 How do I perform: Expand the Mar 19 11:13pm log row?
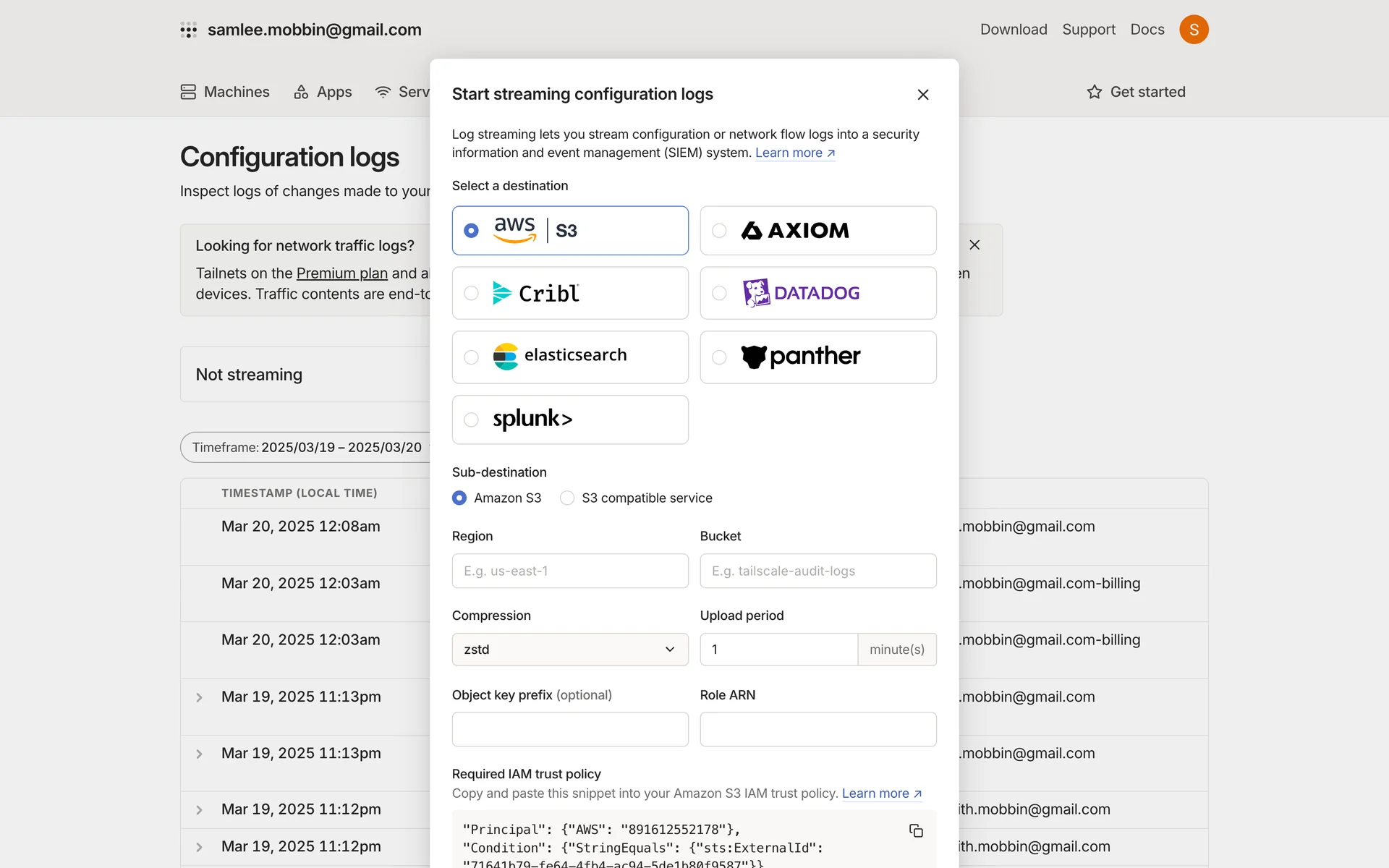pos(199,697)
